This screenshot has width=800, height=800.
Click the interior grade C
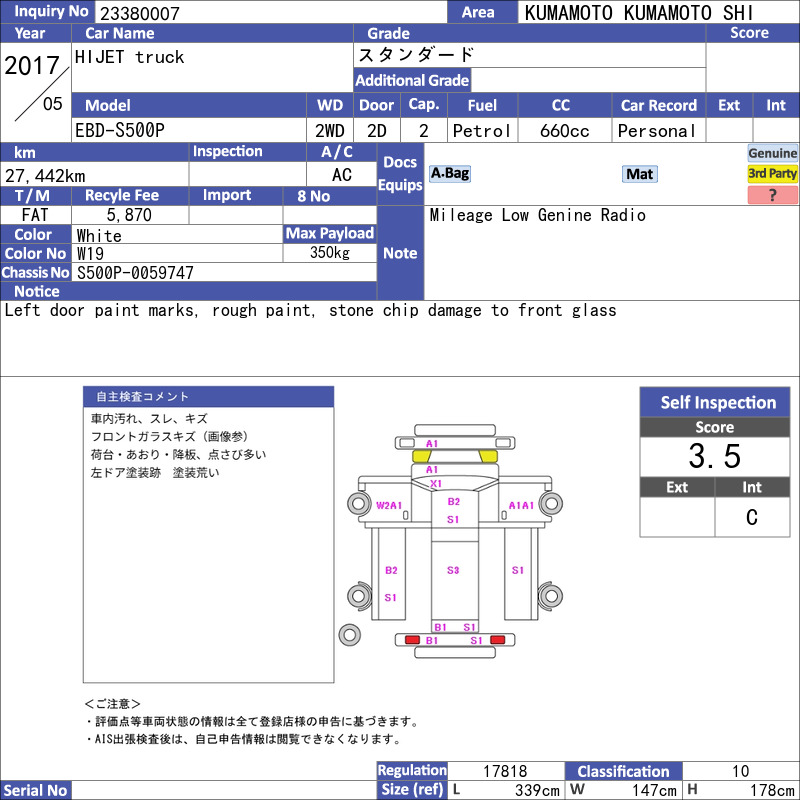(752, 517)
